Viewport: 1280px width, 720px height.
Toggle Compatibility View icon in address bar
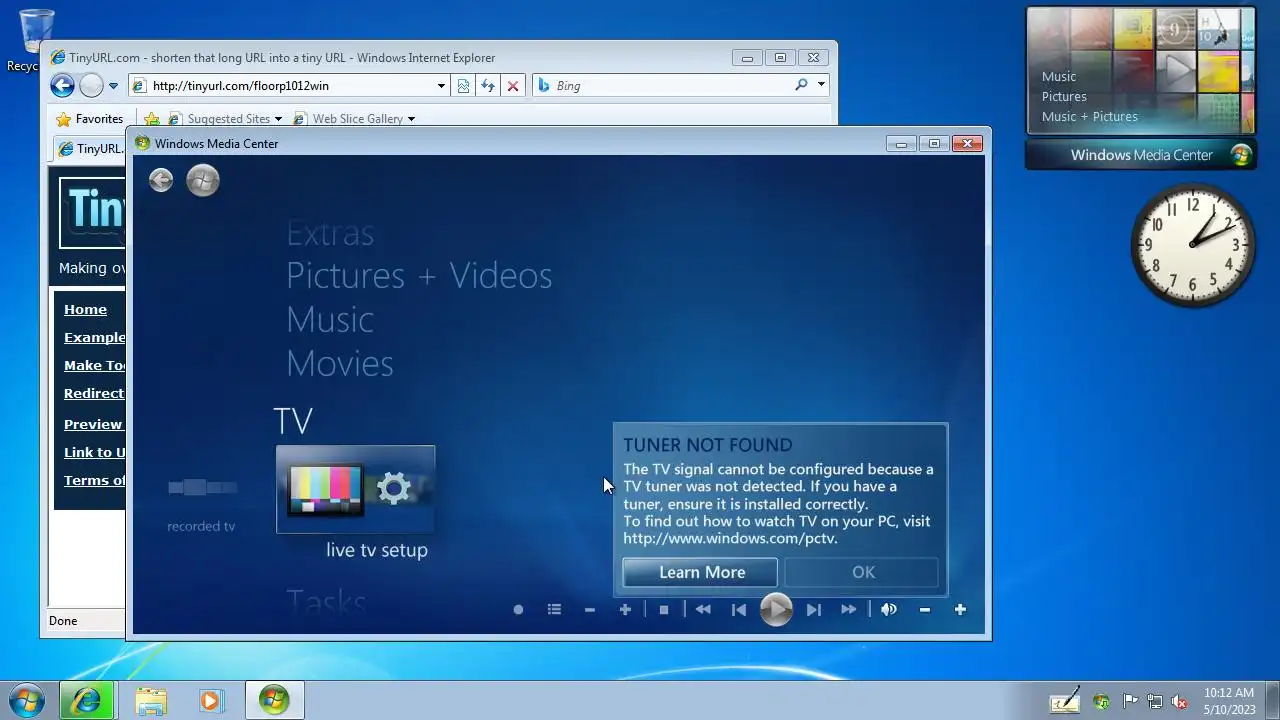click(x=463, y=86)
